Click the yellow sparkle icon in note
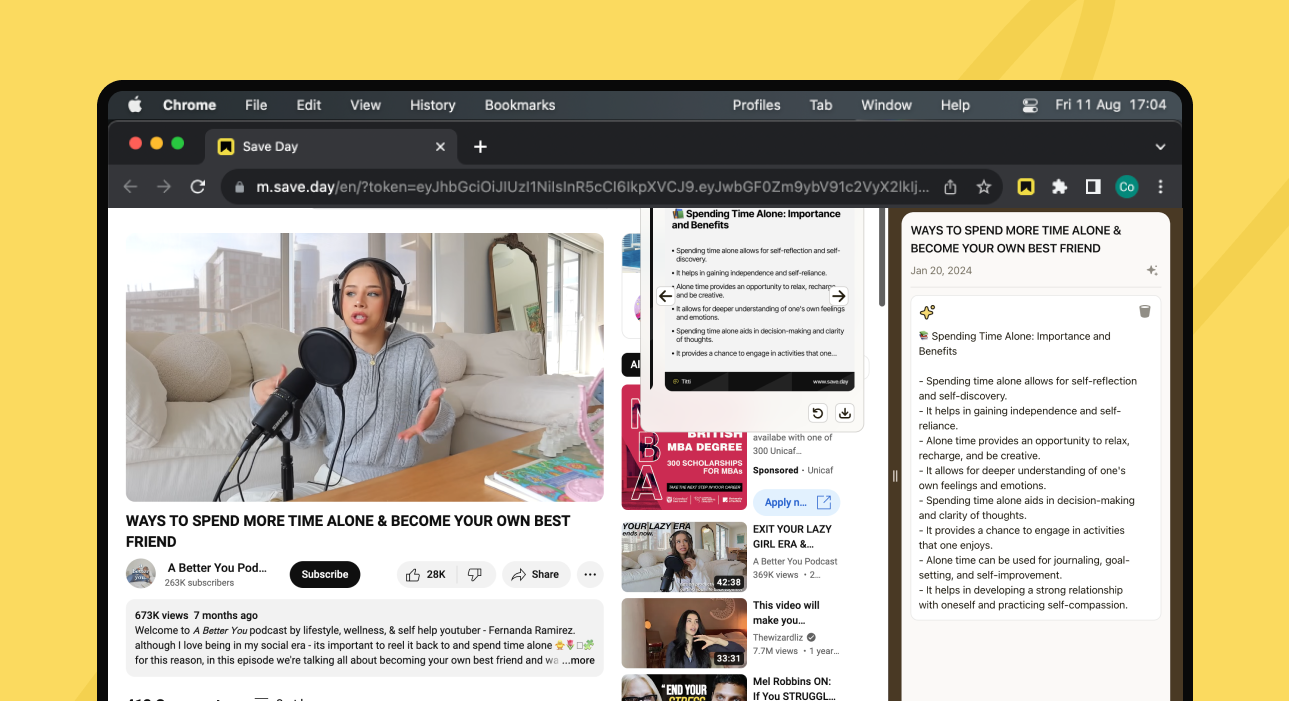 (927, 312)
